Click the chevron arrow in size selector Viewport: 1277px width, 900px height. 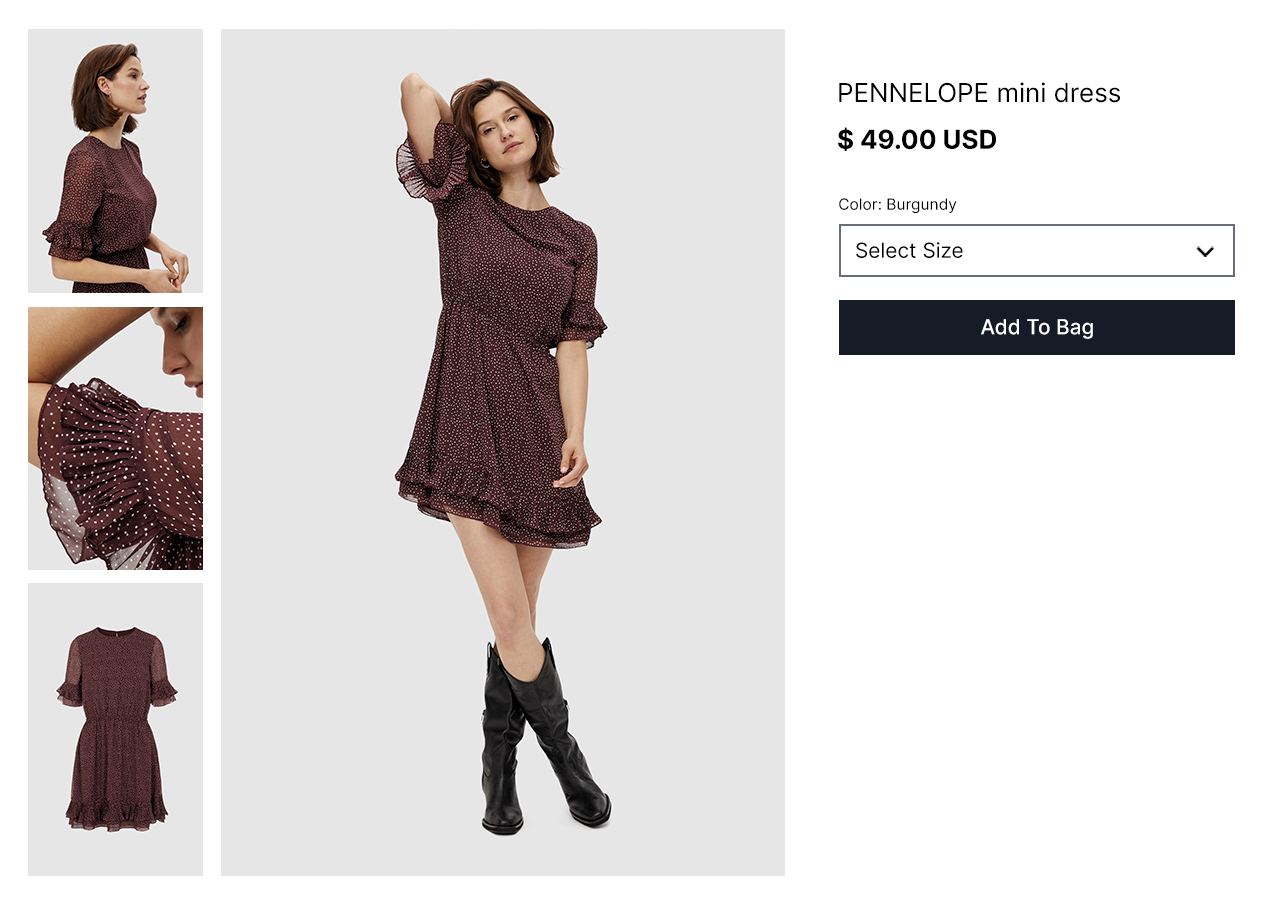(1205, 251)
